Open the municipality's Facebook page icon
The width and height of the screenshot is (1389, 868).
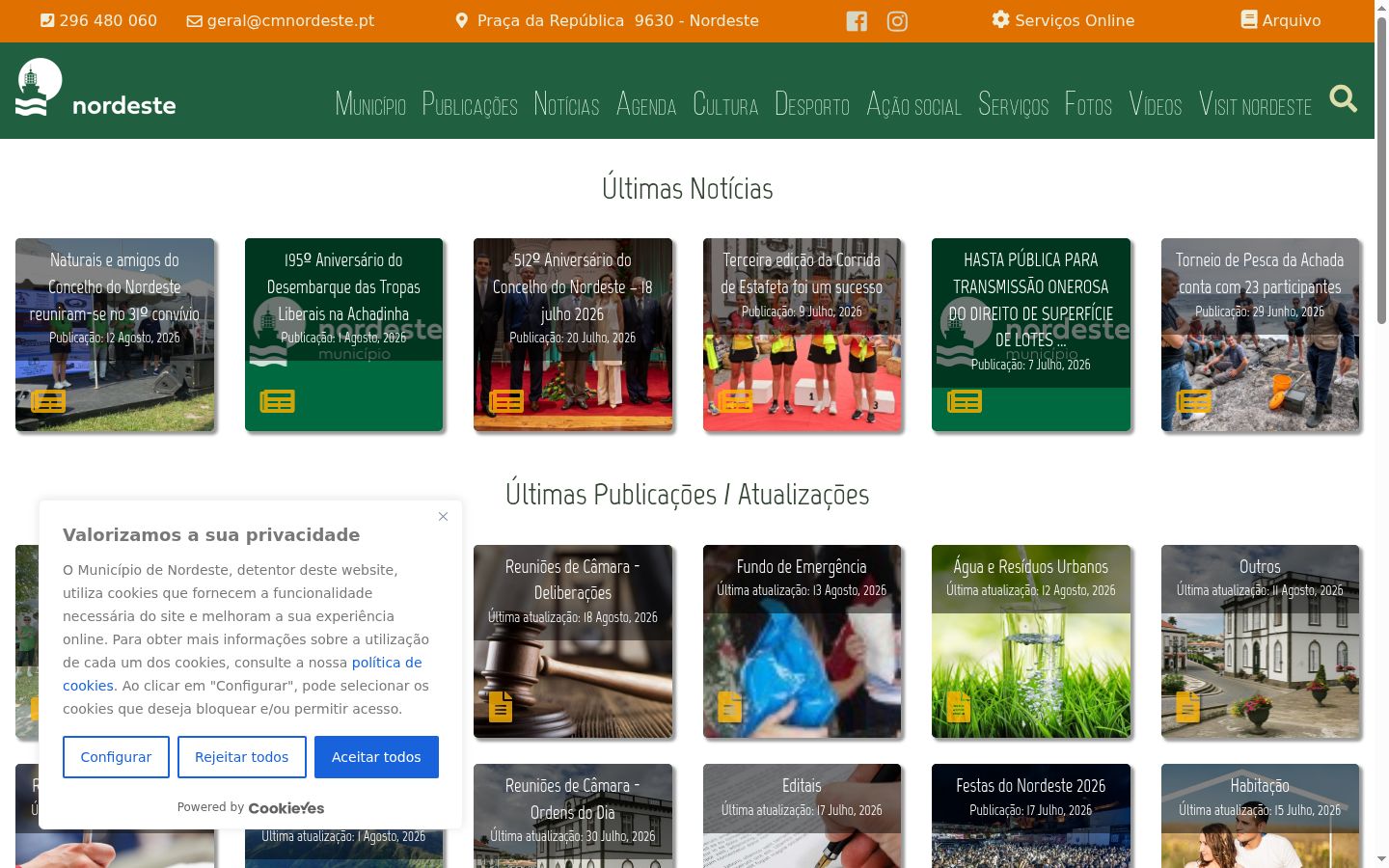(x=857, y=21)
